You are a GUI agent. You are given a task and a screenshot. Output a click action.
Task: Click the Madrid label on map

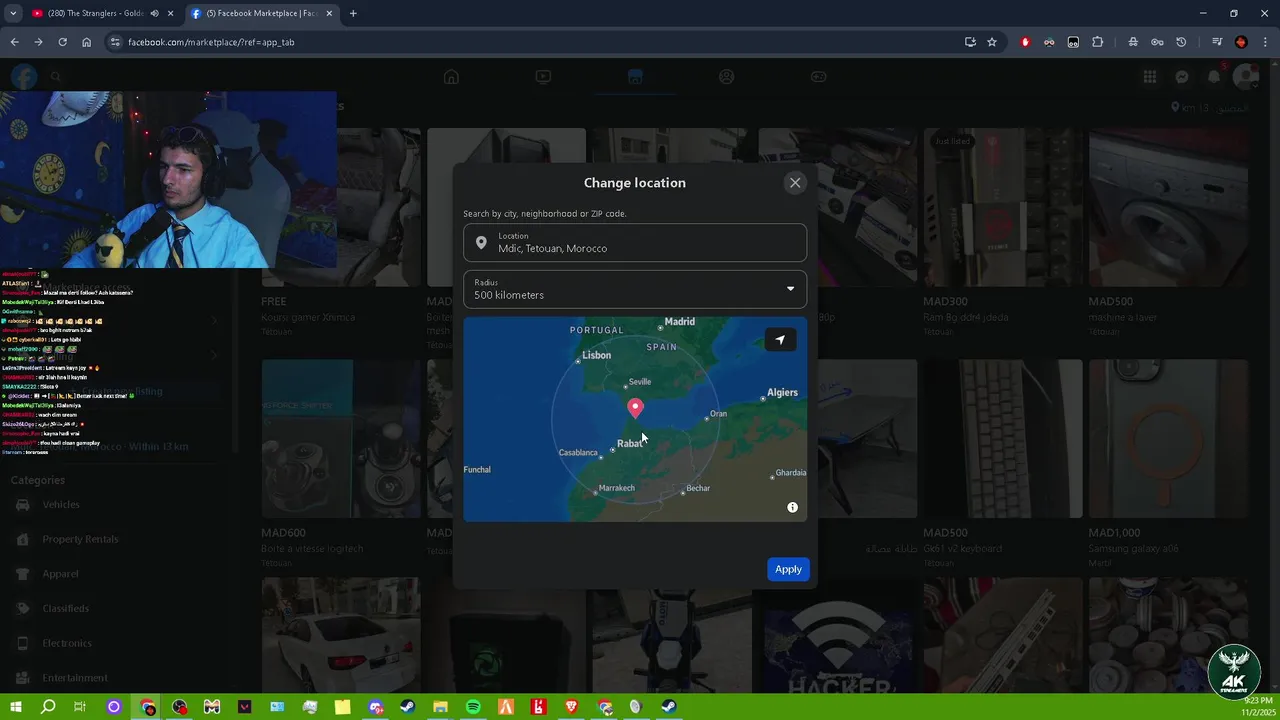[x=679, y=321]
